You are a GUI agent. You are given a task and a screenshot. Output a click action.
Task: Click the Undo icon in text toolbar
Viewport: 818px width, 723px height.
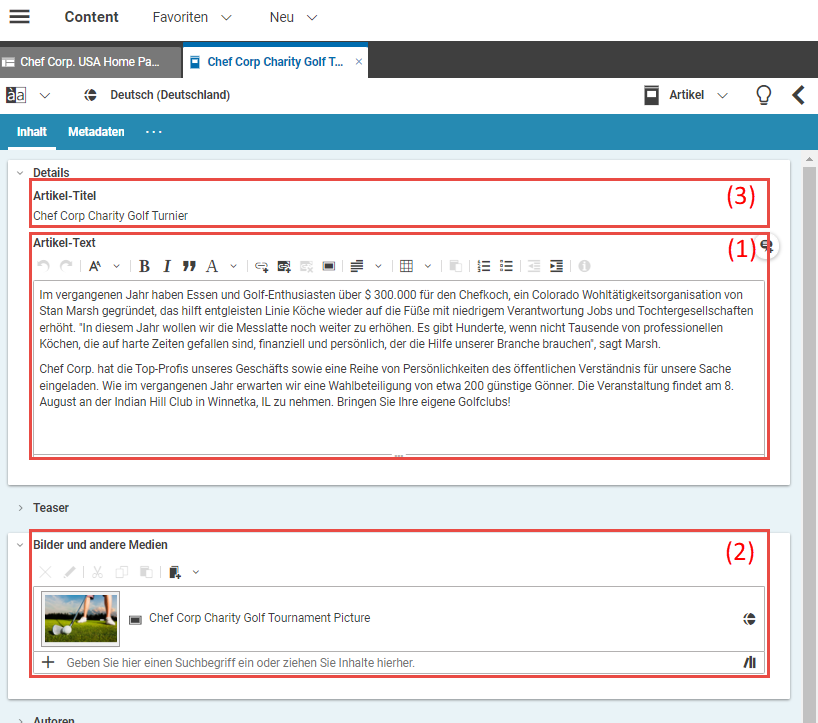[x=43, y=266]
